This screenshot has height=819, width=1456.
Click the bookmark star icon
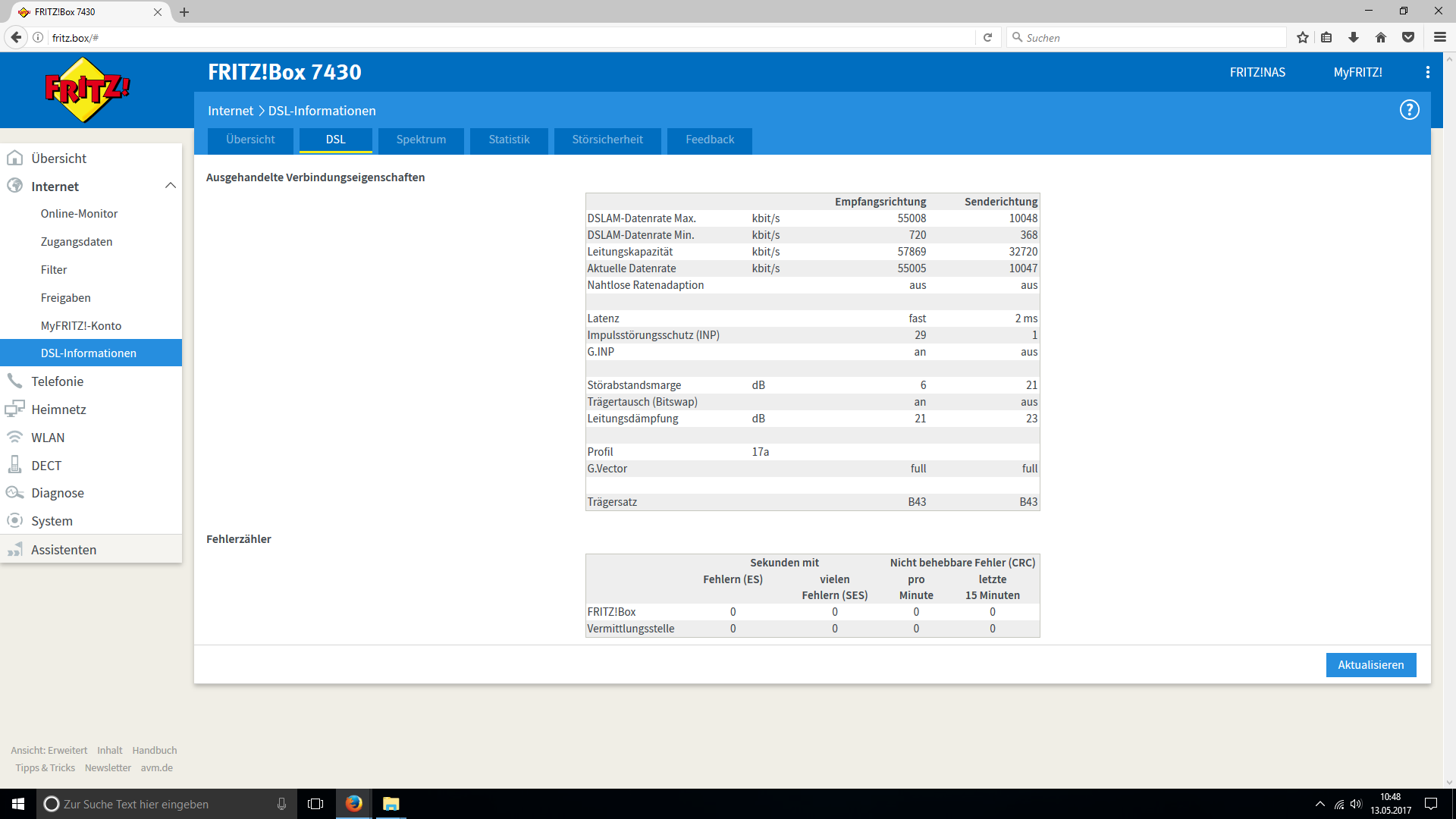click(1303, 37)
